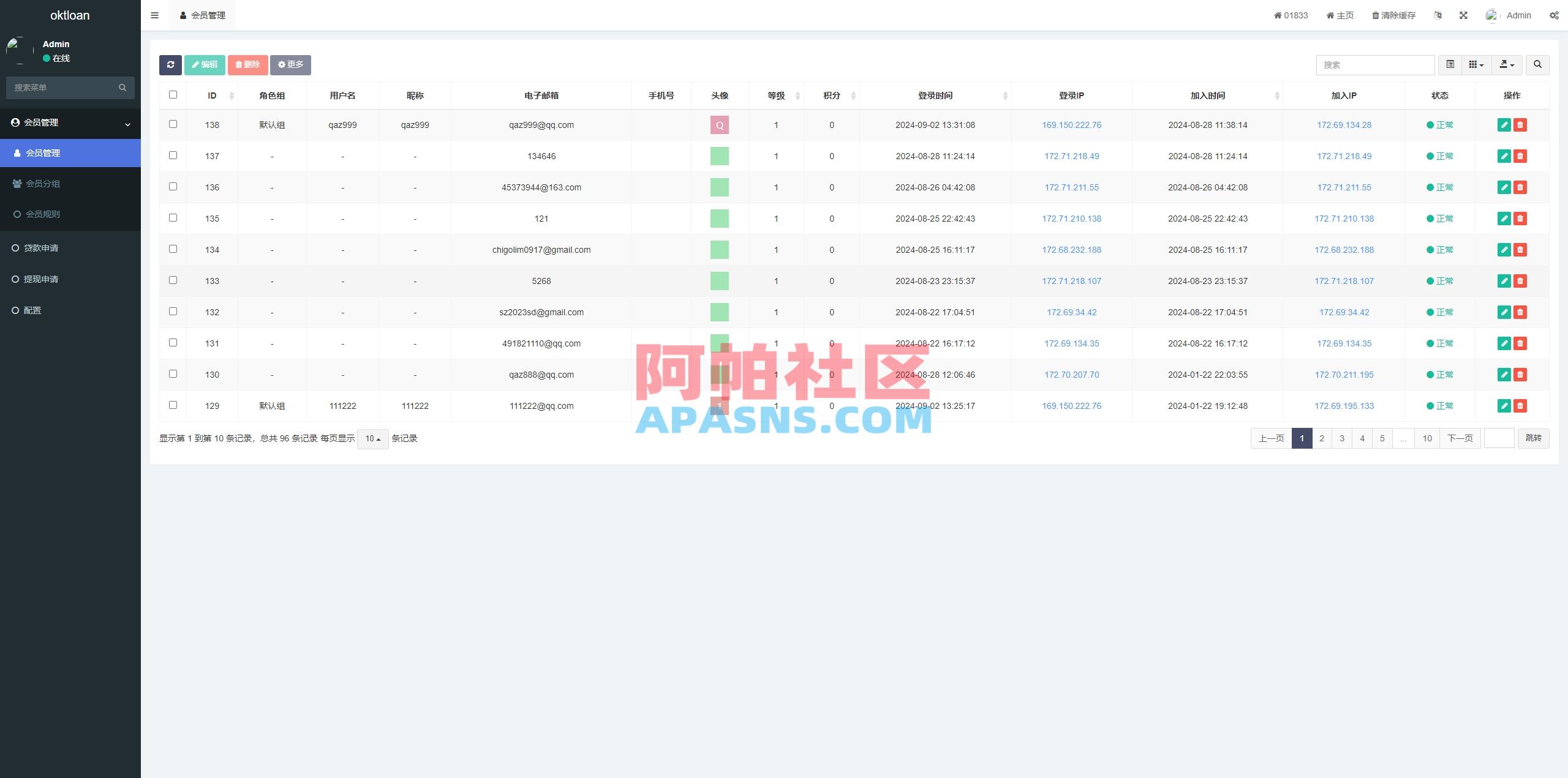Collapse the sidebar with hamburger icon
Screen dimensions: 1568x778
tap(154, 15)
